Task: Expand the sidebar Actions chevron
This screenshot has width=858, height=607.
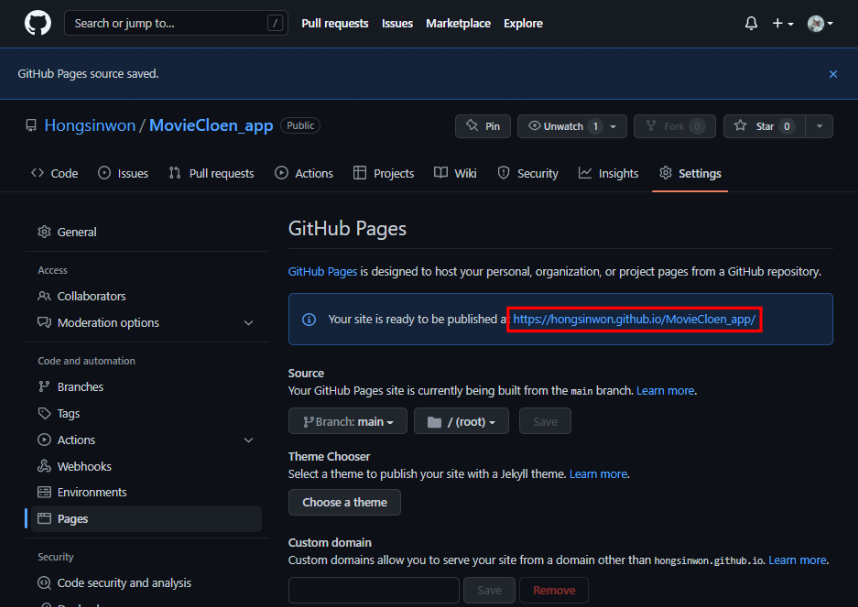Action: click(x=248, y=440)
